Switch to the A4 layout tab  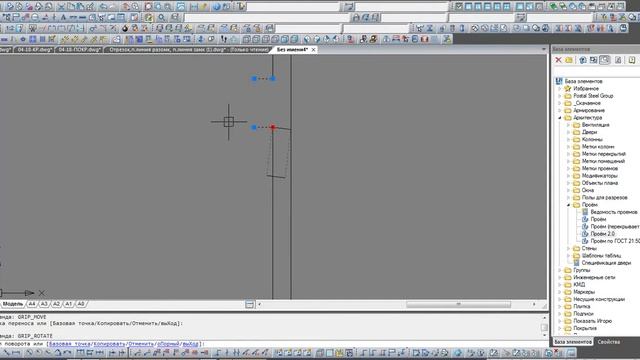(x=32, y=304)
